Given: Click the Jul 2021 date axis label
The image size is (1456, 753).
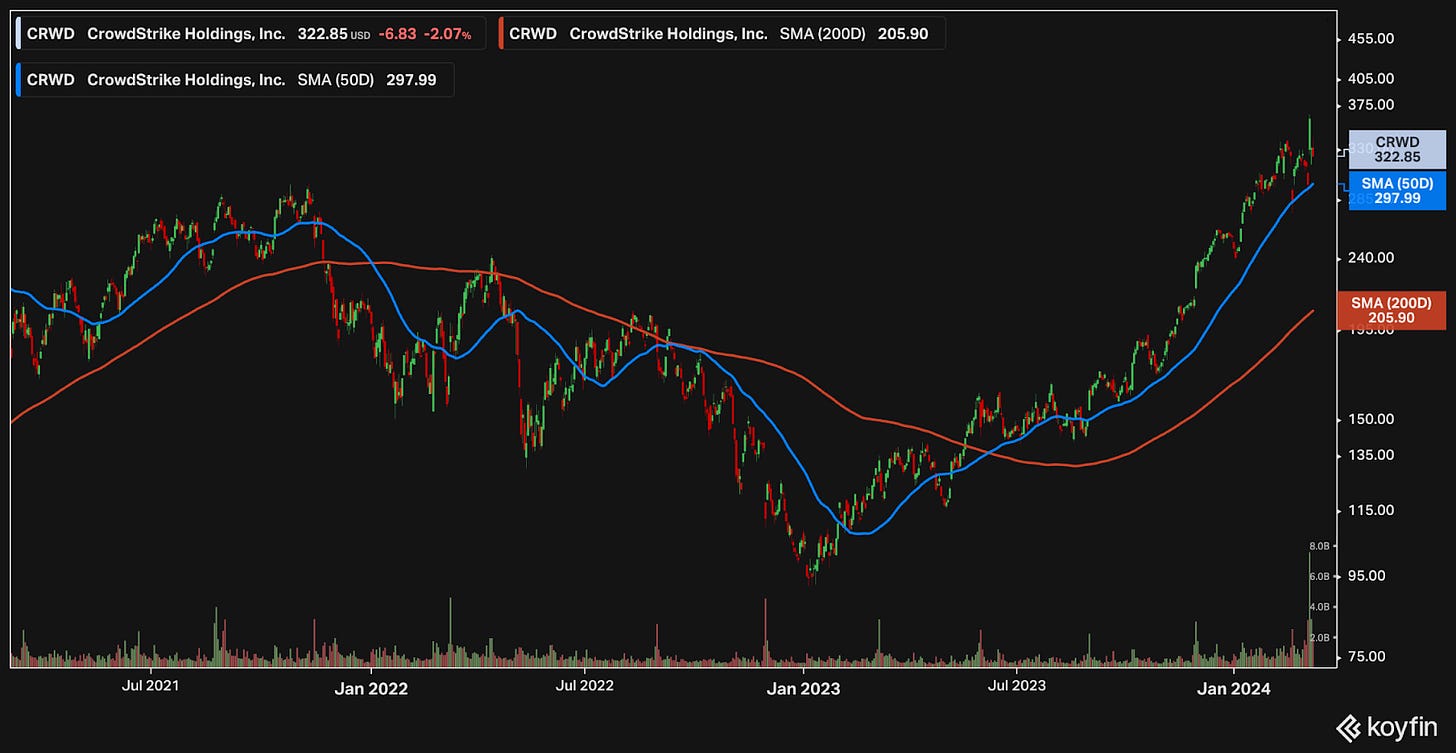Looking at the screenshot, I should [150, 687].
